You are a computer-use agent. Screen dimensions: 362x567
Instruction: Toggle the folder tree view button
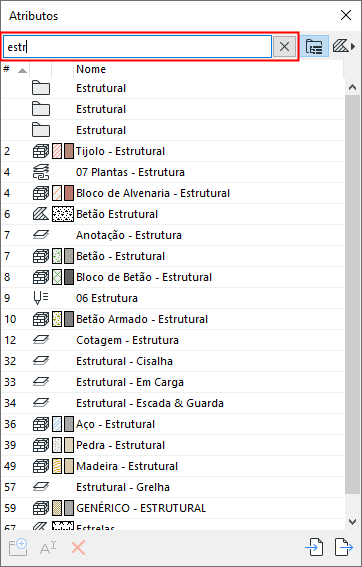[314, 46]
